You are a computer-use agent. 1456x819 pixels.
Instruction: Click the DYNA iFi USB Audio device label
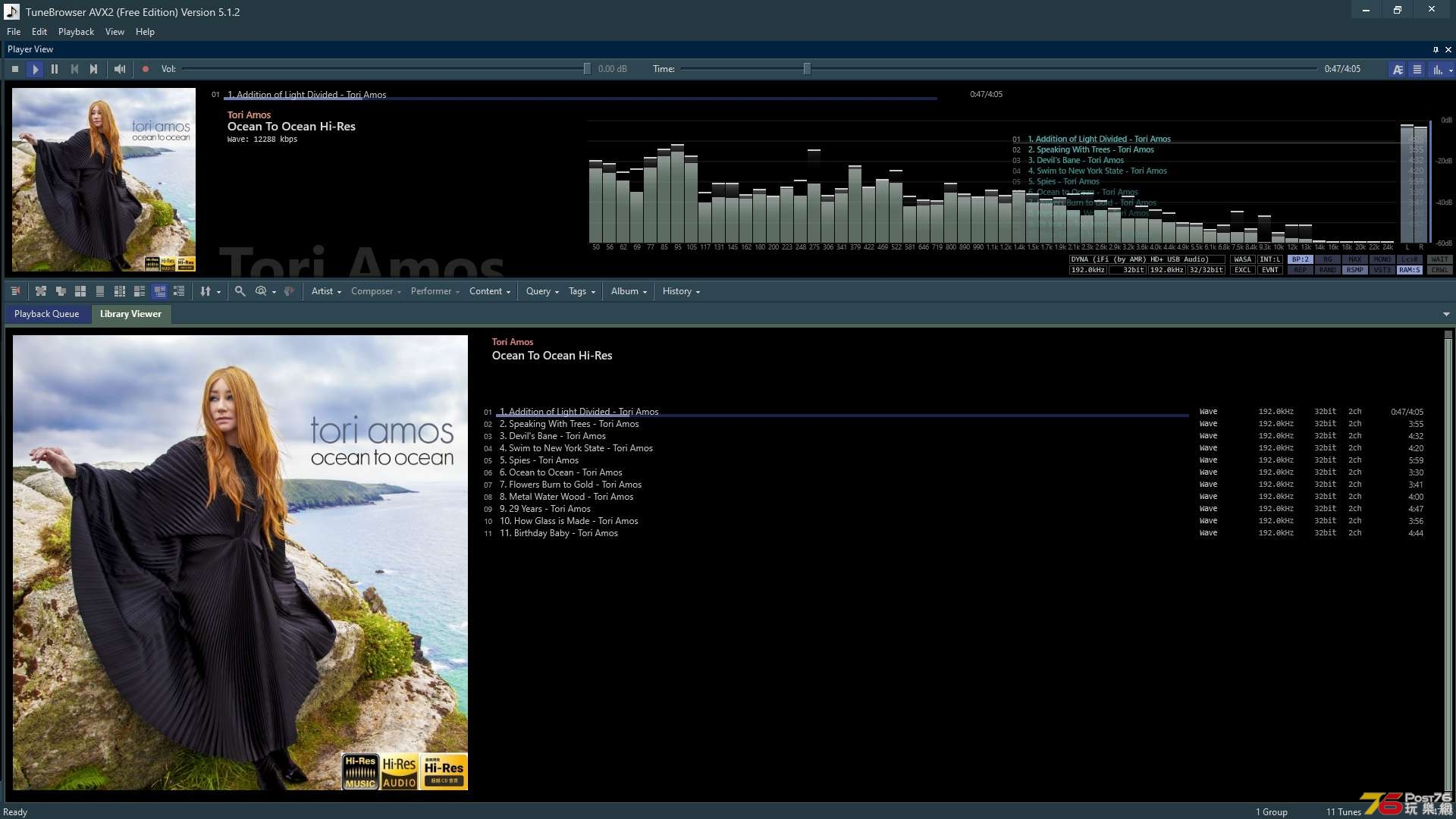click(x=1147, y=259)
